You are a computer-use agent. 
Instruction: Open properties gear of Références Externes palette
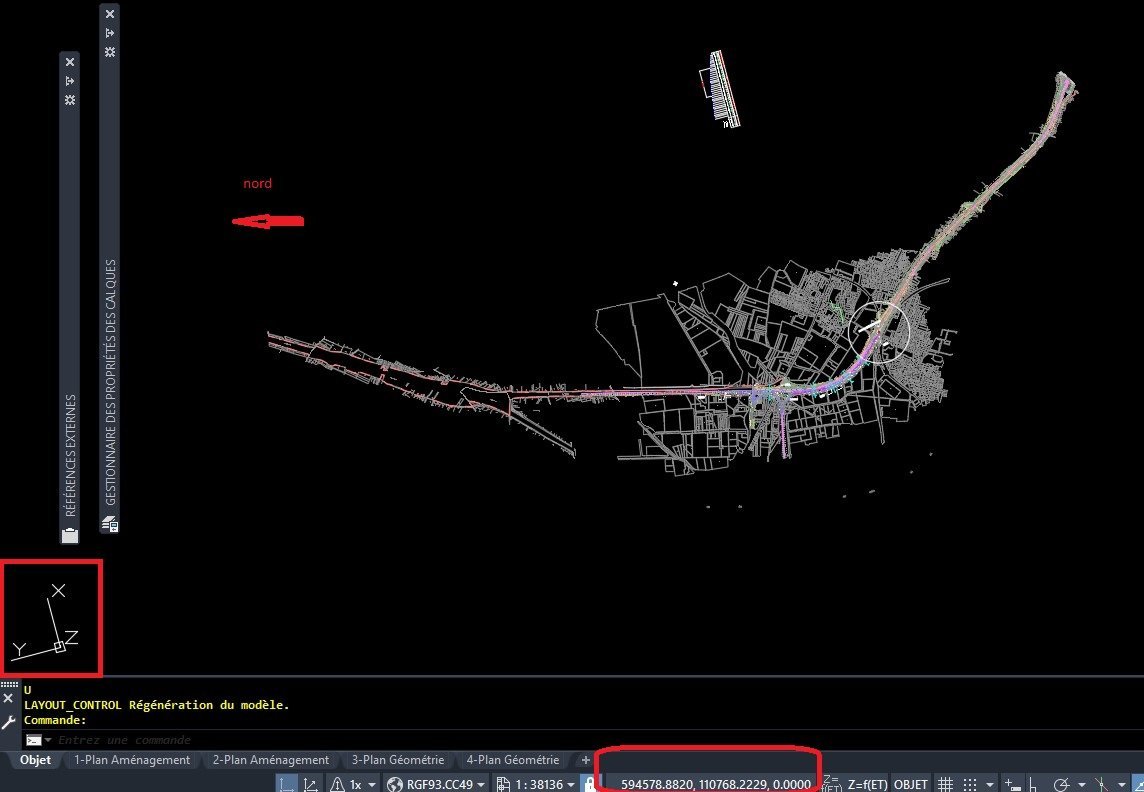pyautogui.click(x=70, y=100)
